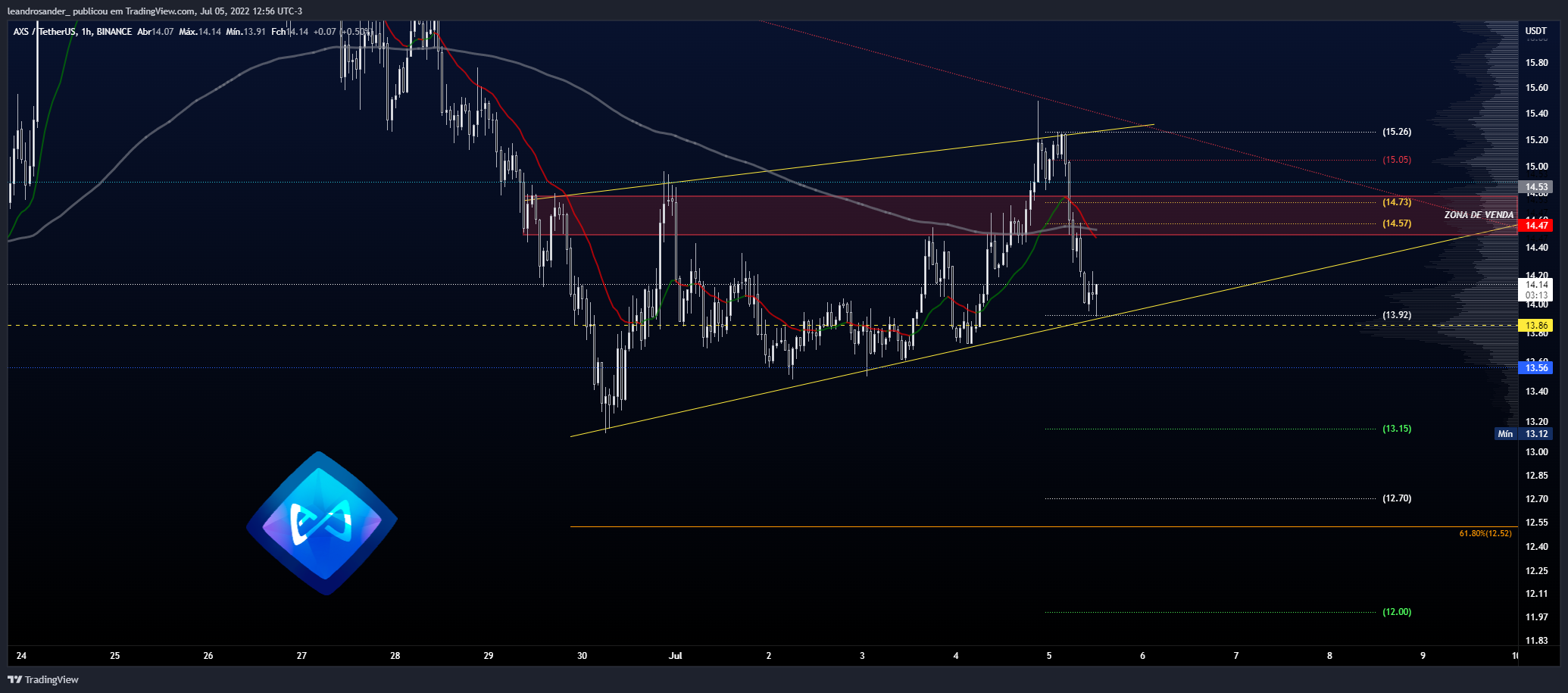Click the publisher name leandrosander_ in header

[38, 11]
